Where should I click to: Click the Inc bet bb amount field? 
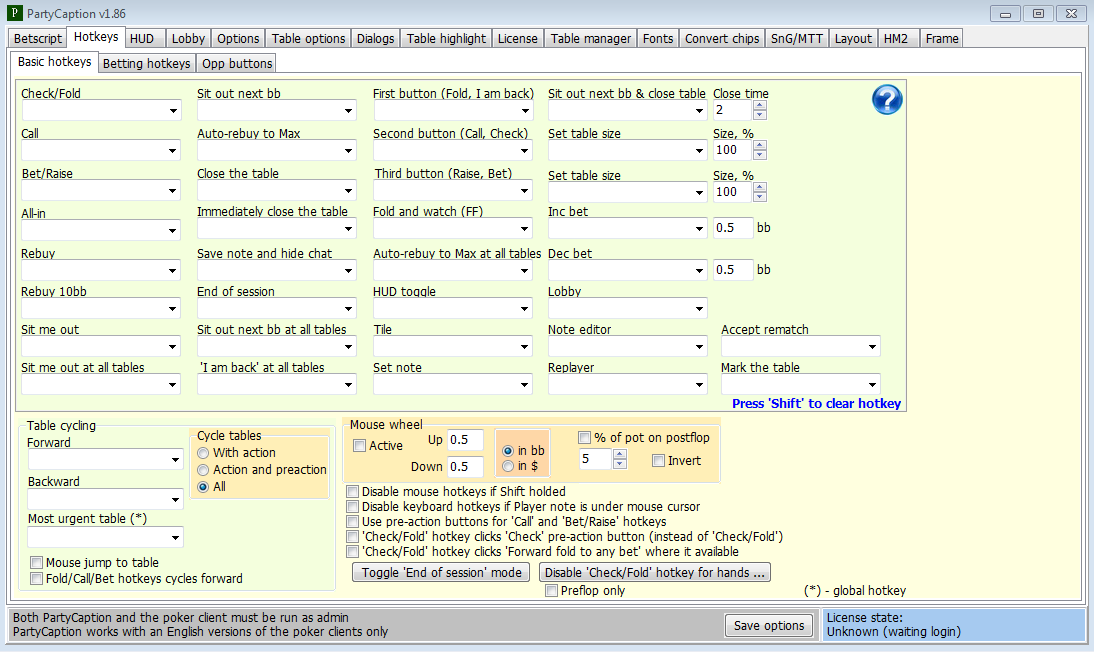[x=733, y=228]
